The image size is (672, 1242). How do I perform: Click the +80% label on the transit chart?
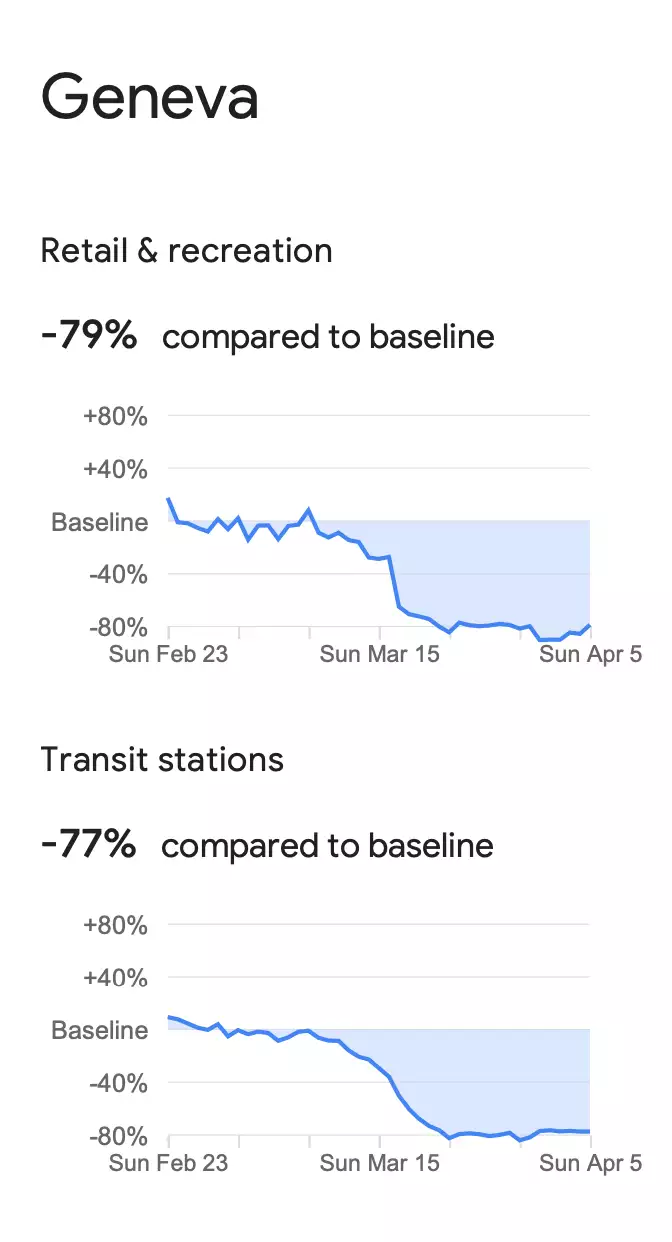tap(115, 925)
